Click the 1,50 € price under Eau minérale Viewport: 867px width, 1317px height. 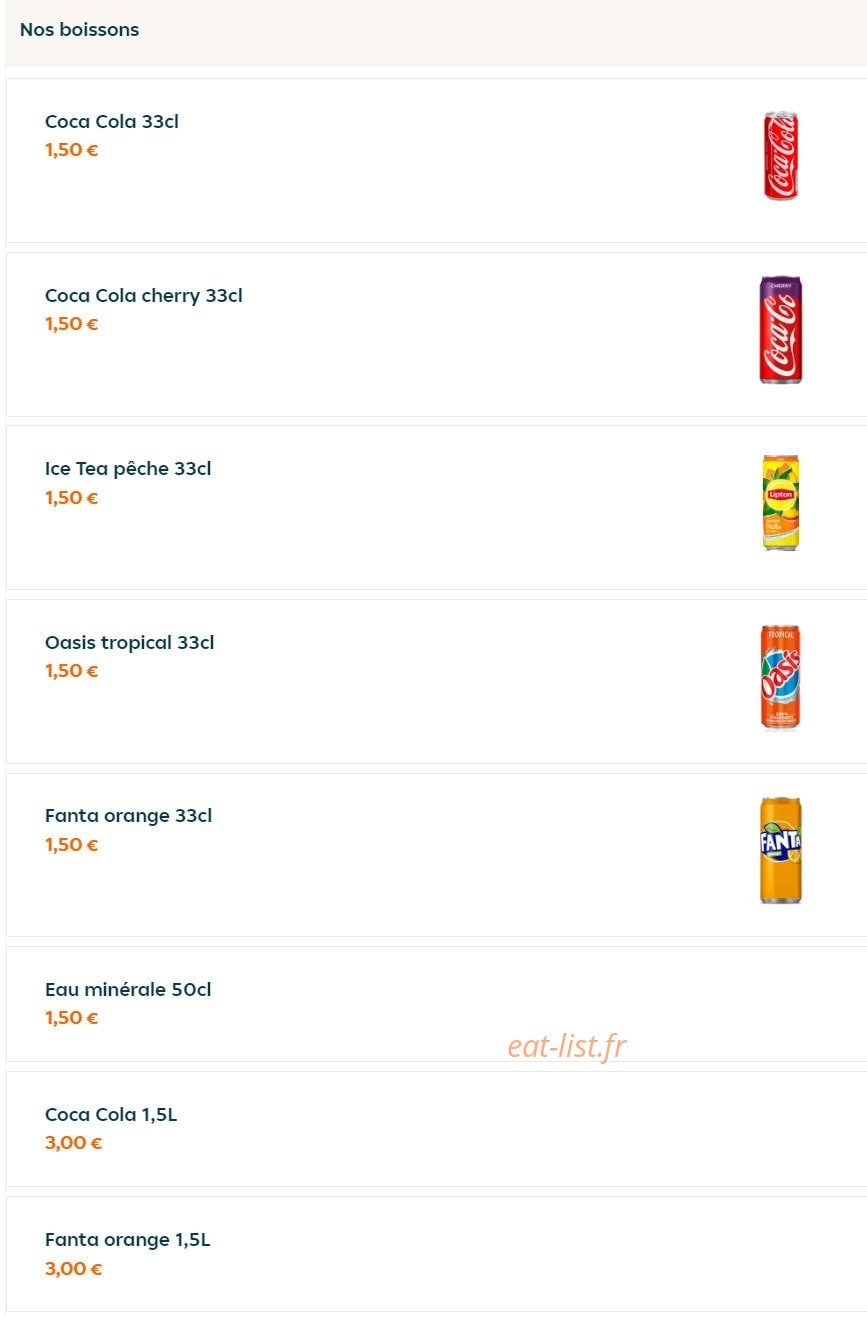click(72, 1018)
